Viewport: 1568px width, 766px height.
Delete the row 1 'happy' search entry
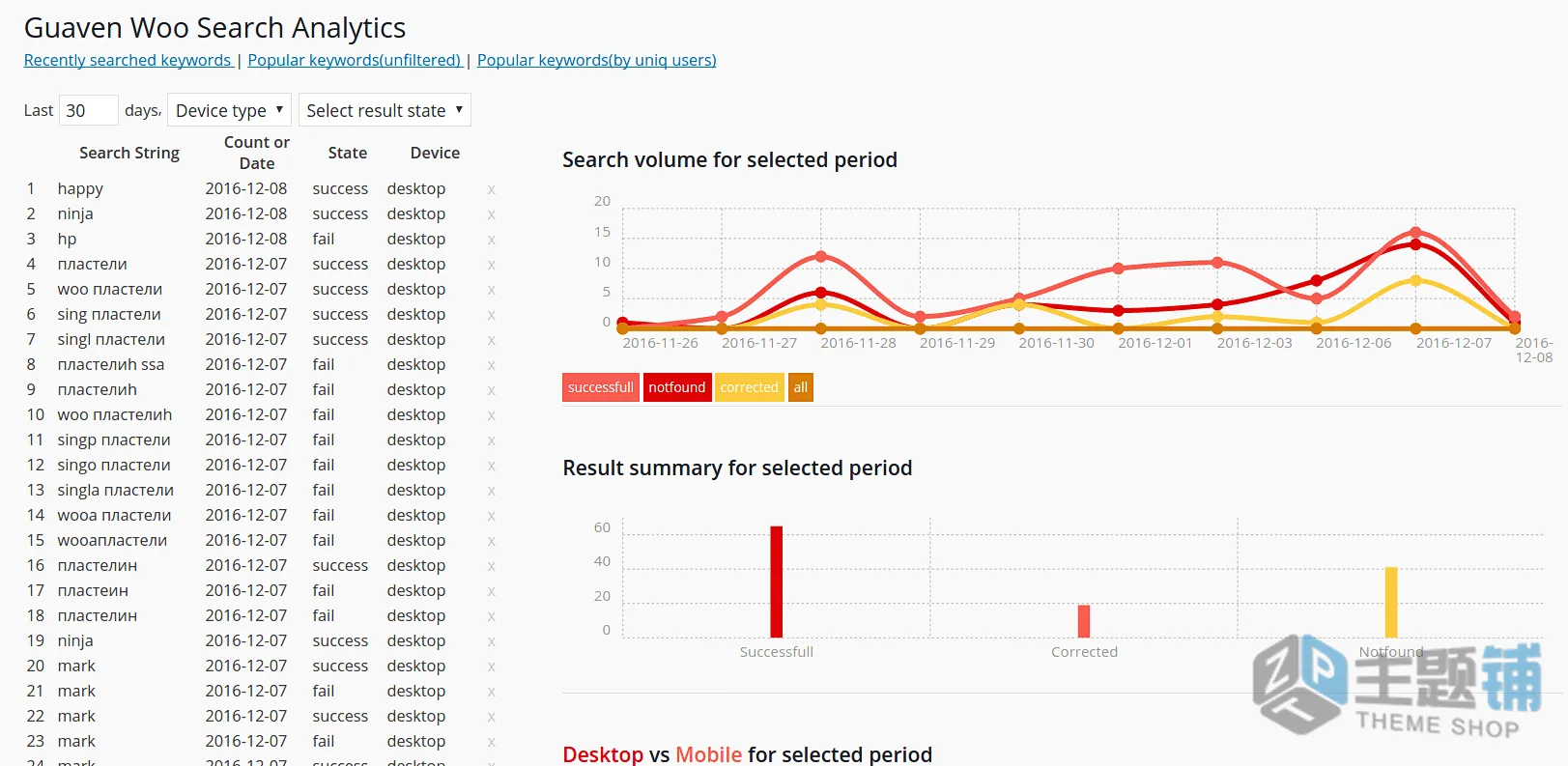click(x=492, y=189)
